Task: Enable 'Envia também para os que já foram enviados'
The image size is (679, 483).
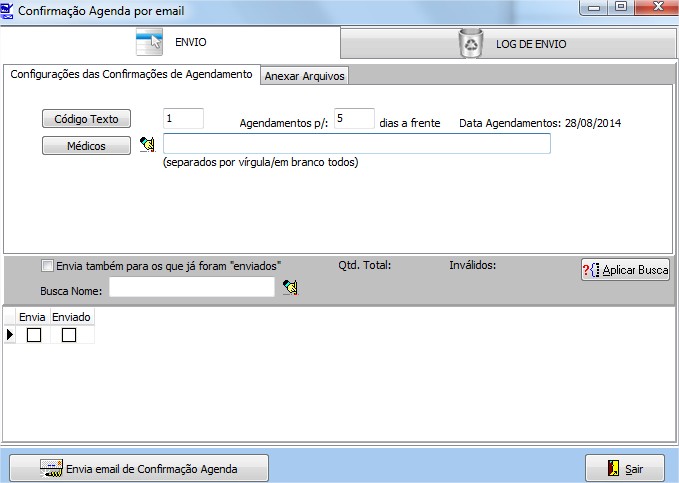Action: point(47,266)
